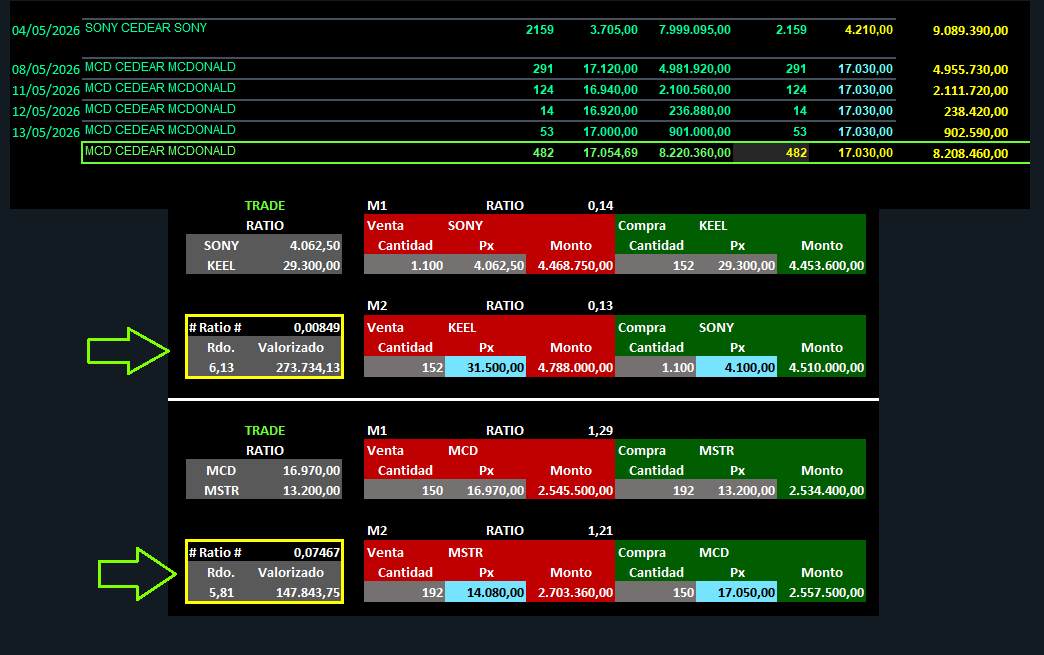Click MCD valuation 238.420,00
The image size is (1044, 655).
click(975, 112)
